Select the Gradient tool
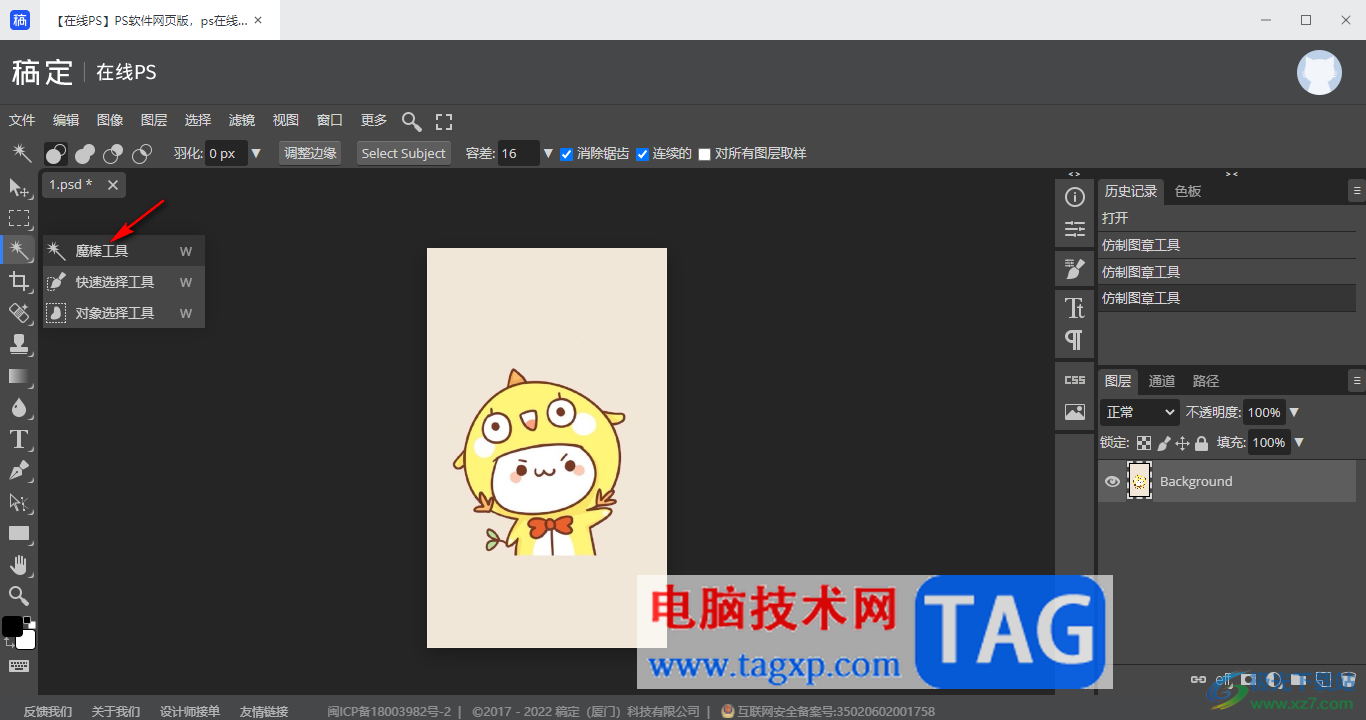Screen dimensions: 1366x720 (19, 376)
